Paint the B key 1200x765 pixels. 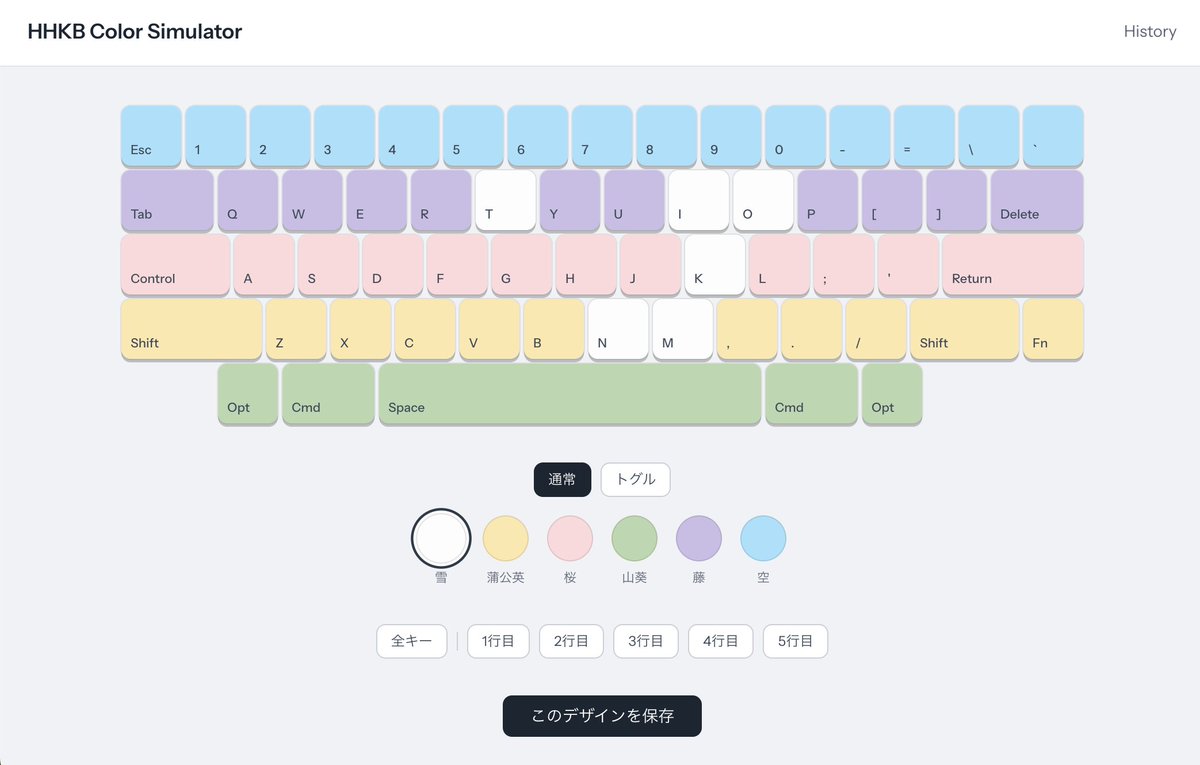click(x=554, y=329)
